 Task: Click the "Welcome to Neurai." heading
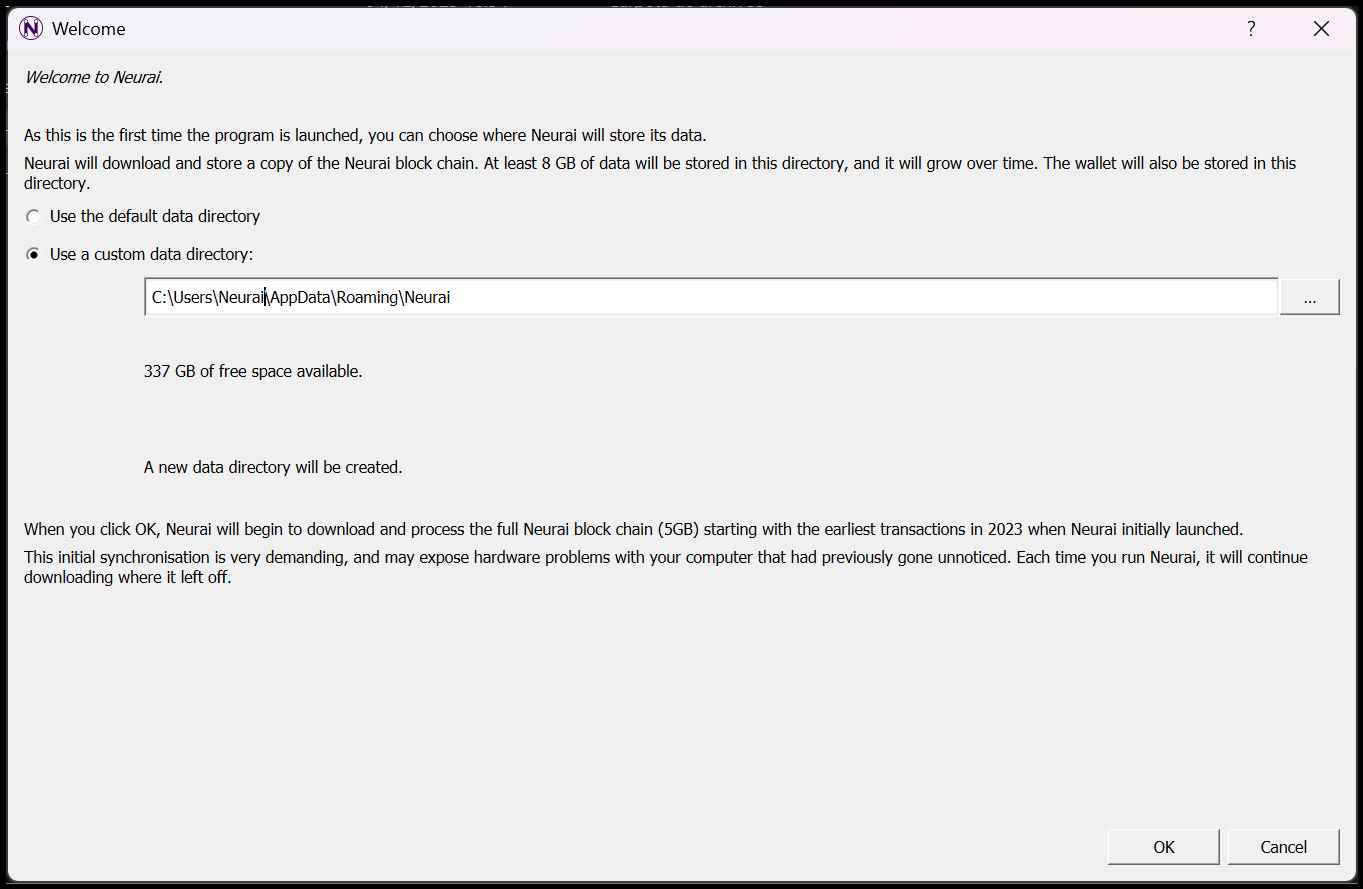[x=94, y=77]
